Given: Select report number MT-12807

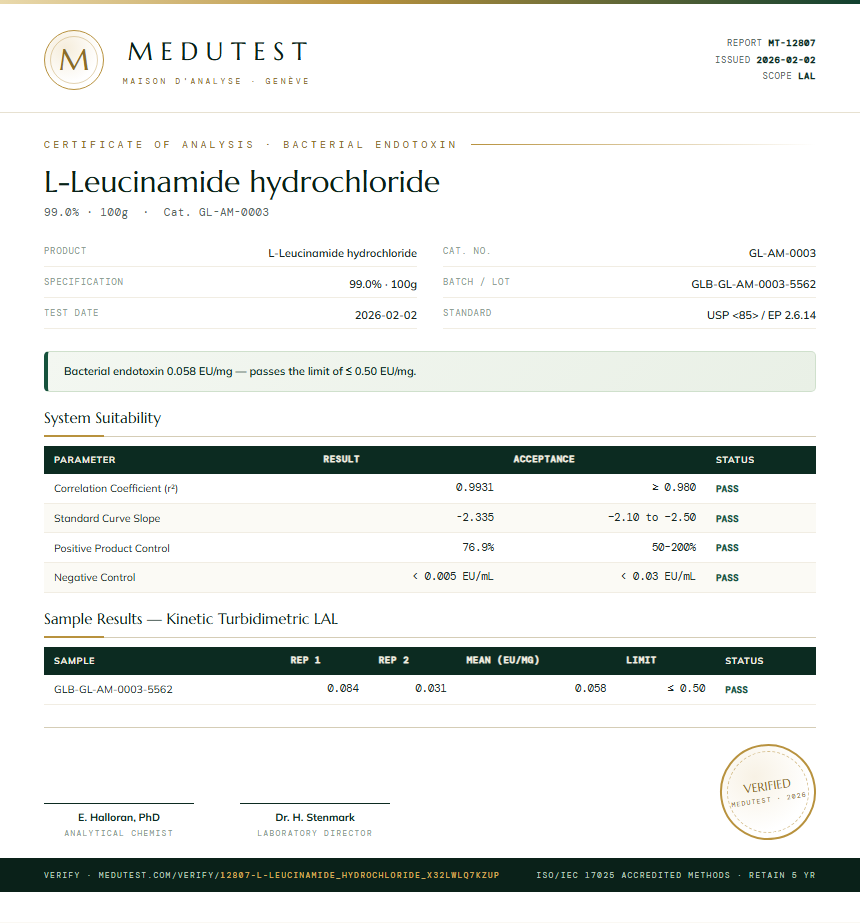Looking at the screenshot, I should [x=792, y=43].
